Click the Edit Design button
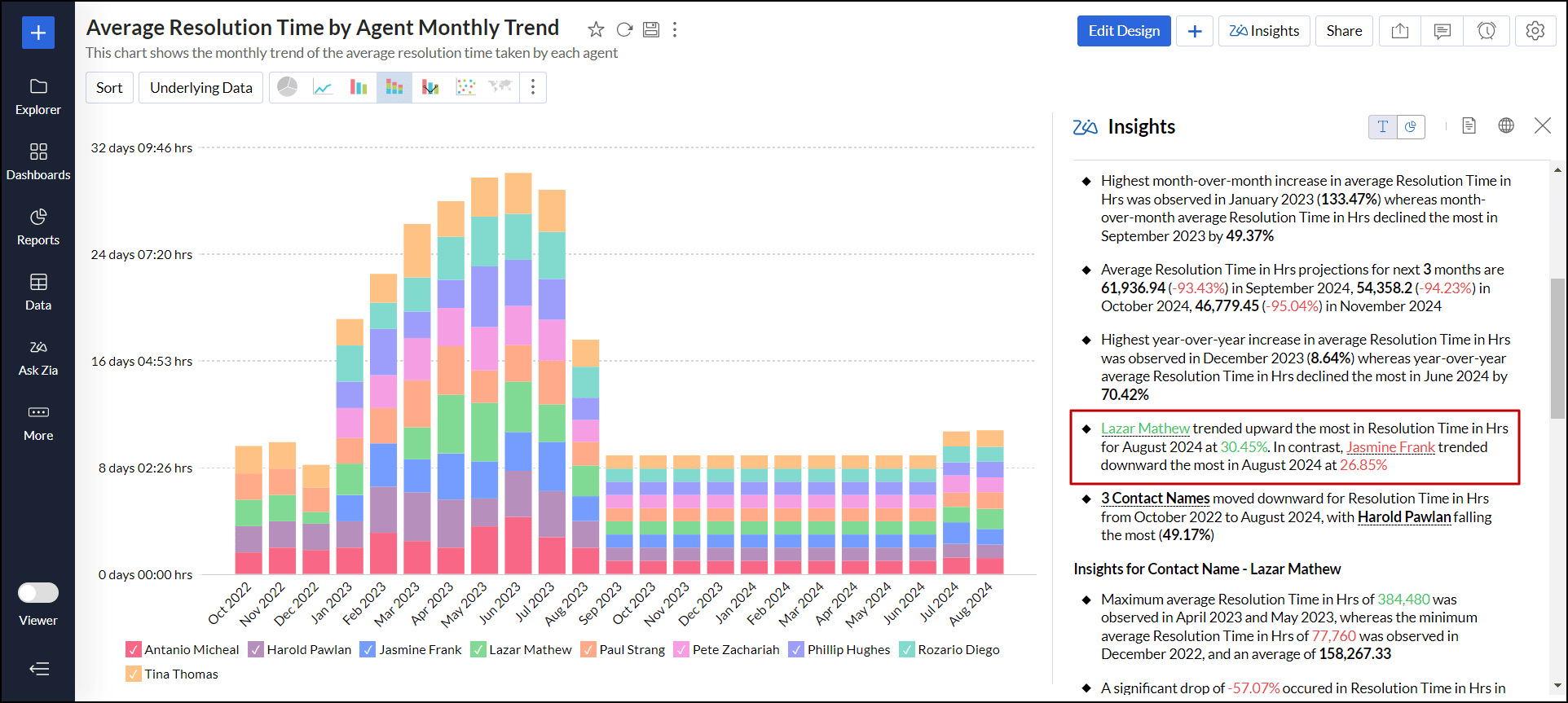Screen dimensions: 1568x703 pyautogui.click(x=1123, y=31)
